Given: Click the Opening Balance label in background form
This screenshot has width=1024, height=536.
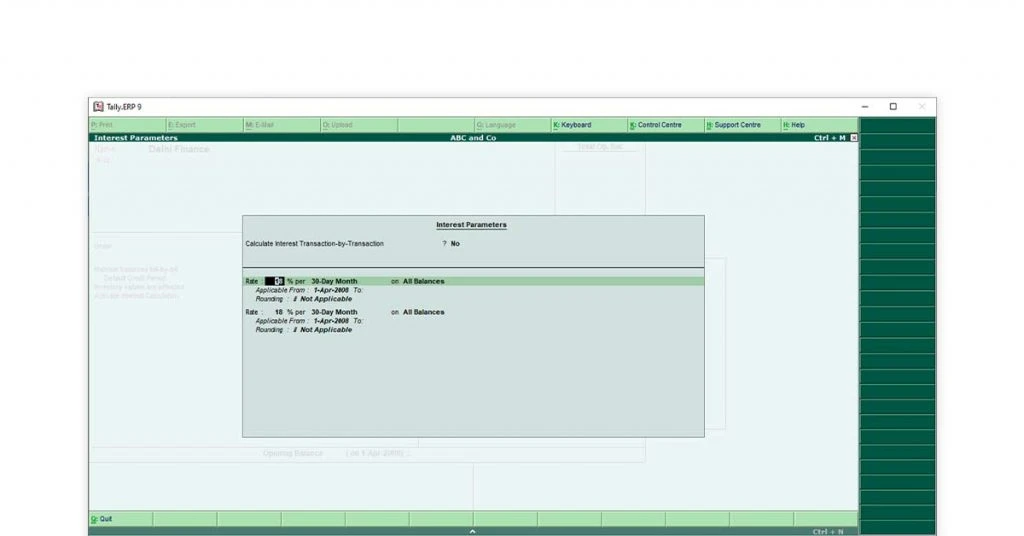Looking at the screenshot, I should click(293, 453).
